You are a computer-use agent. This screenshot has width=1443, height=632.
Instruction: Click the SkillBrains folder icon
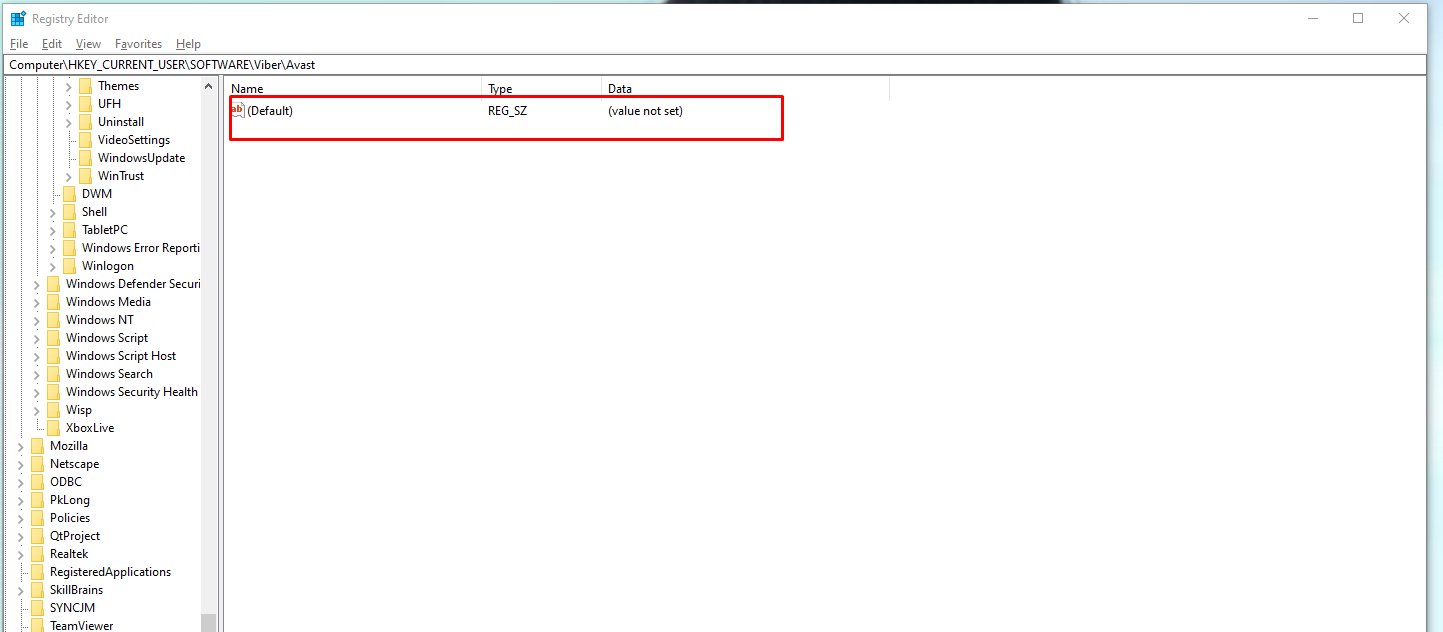pos(37,590)
